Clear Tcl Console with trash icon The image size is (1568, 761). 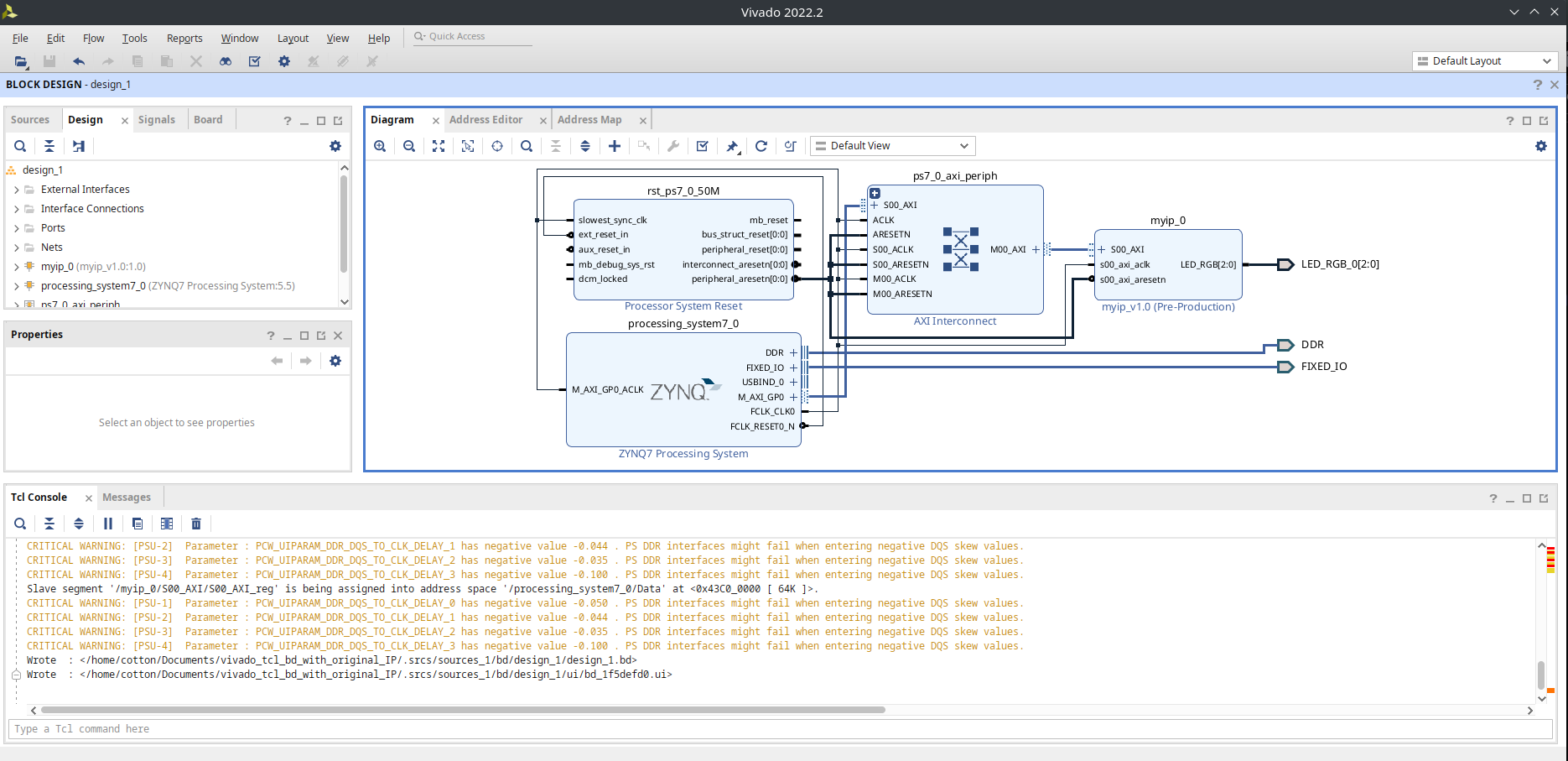coord(196,524)
